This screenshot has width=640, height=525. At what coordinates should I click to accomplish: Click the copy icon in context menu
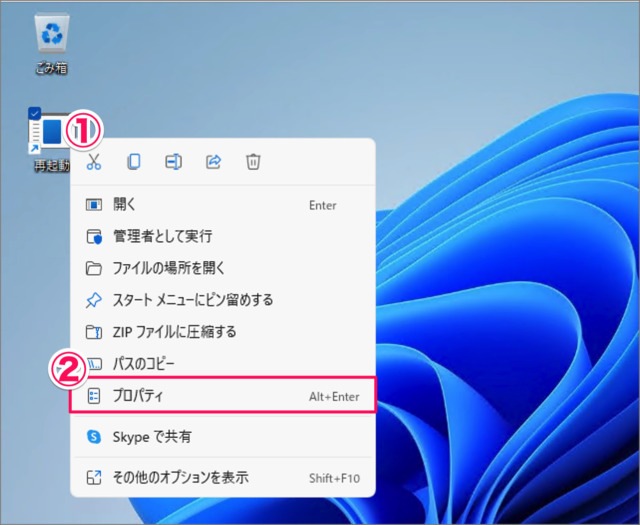coord(134,162)
